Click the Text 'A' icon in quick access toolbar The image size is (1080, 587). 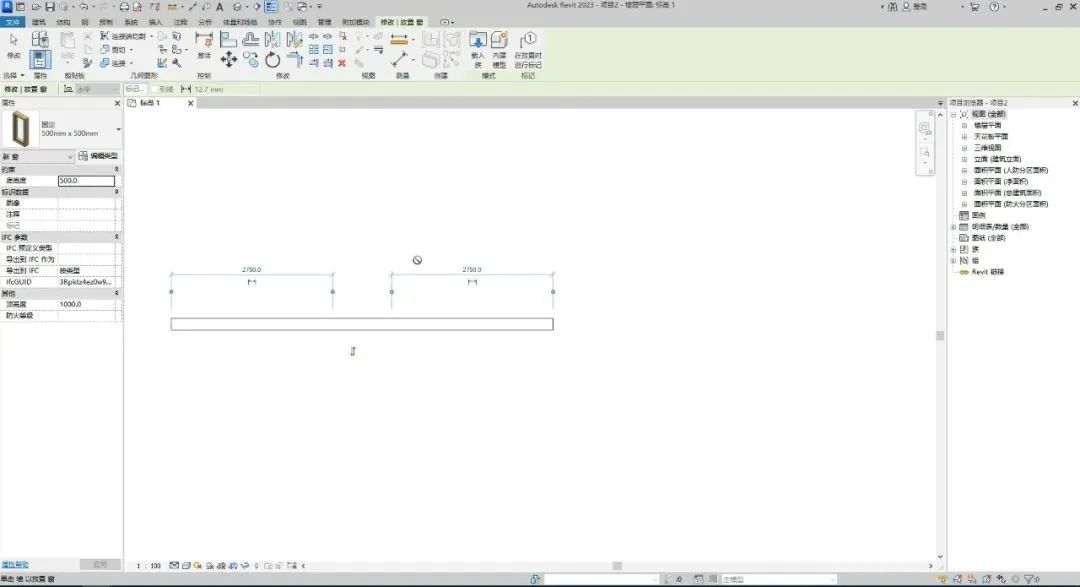pos(220,7)
